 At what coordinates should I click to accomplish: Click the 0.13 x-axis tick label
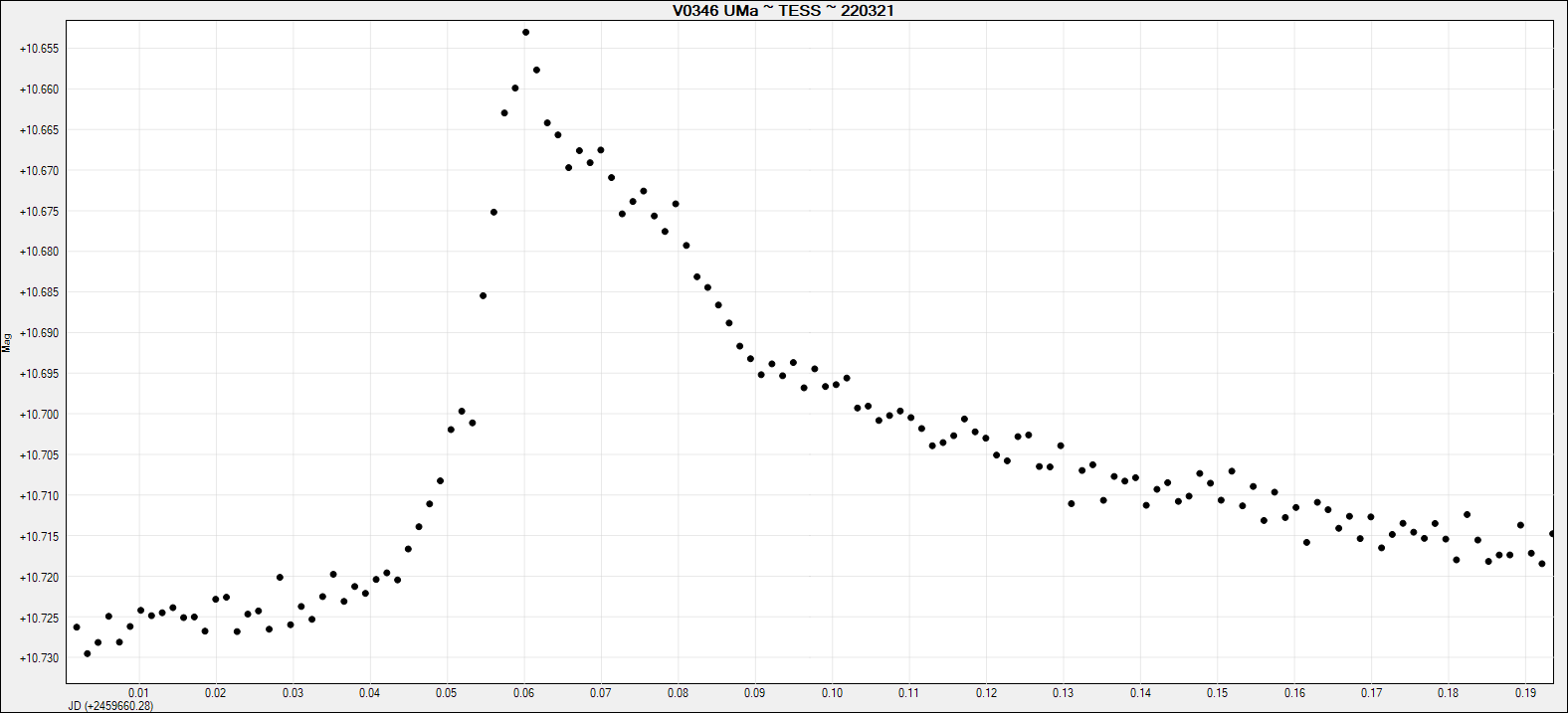pyautogui.click(x=1063, y=693)
